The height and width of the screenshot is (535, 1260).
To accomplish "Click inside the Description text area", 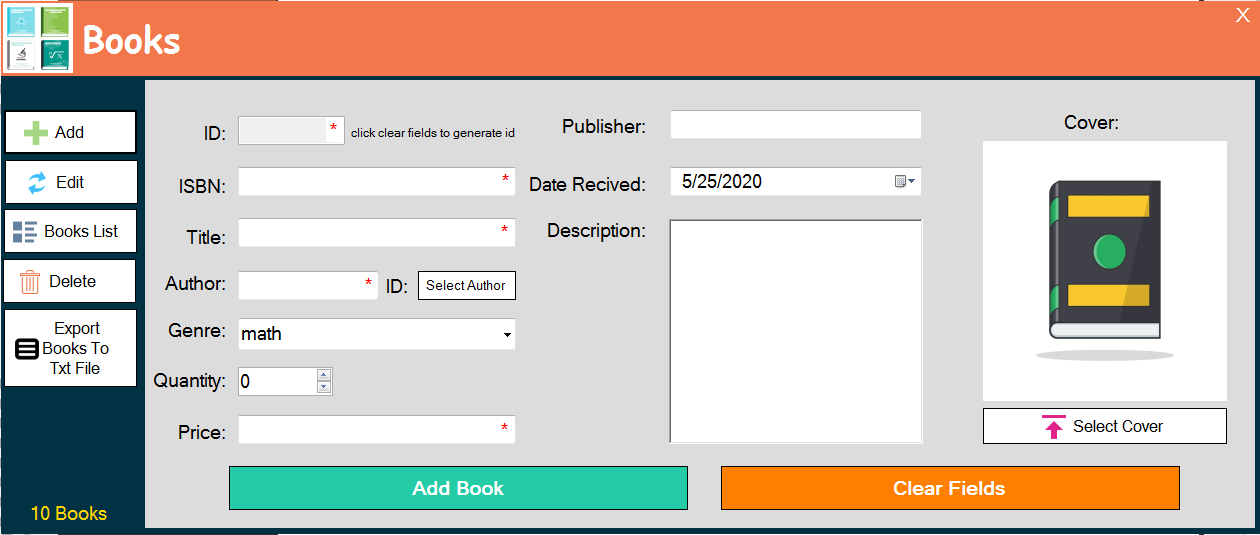I will point(796,331).
